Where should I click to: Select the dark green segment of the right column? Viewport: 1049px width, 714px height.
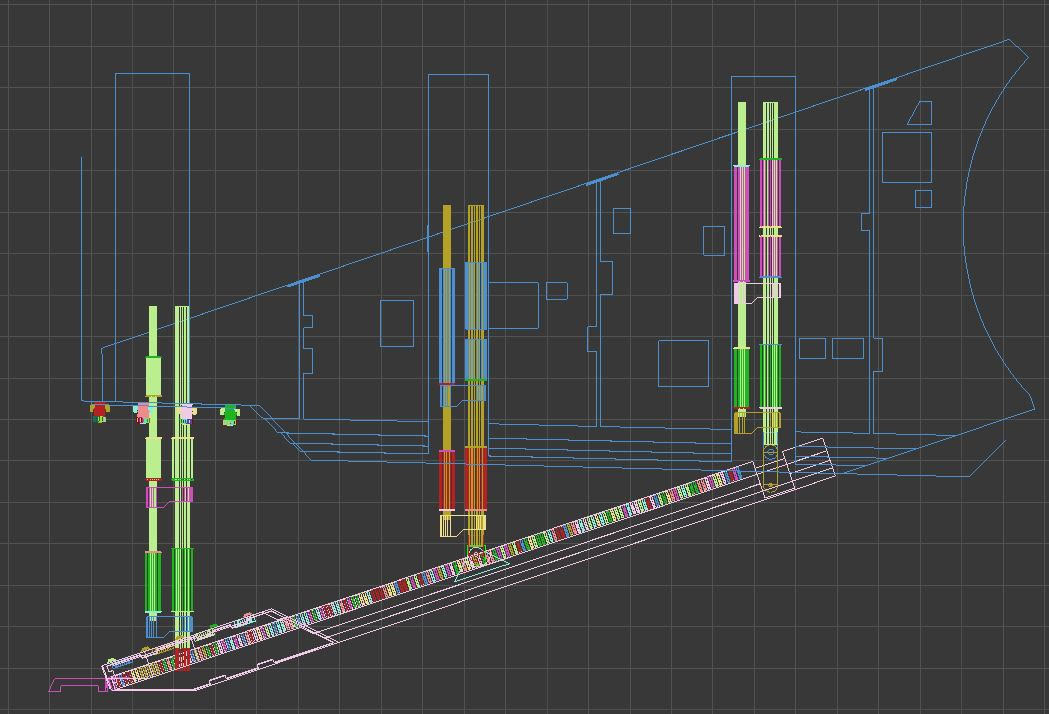point(741,377)
